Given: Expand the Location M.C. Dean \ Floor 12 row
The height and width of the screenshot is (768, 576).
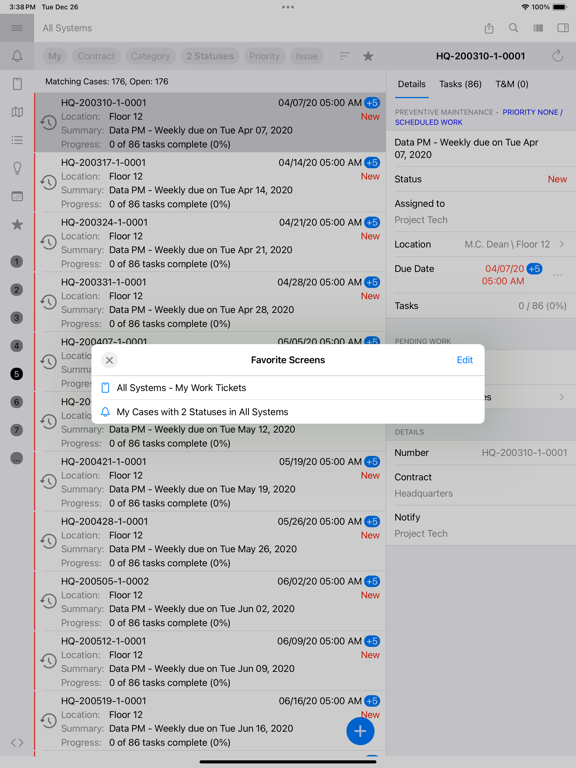Looking at the screenshot, I should (480, 244).
